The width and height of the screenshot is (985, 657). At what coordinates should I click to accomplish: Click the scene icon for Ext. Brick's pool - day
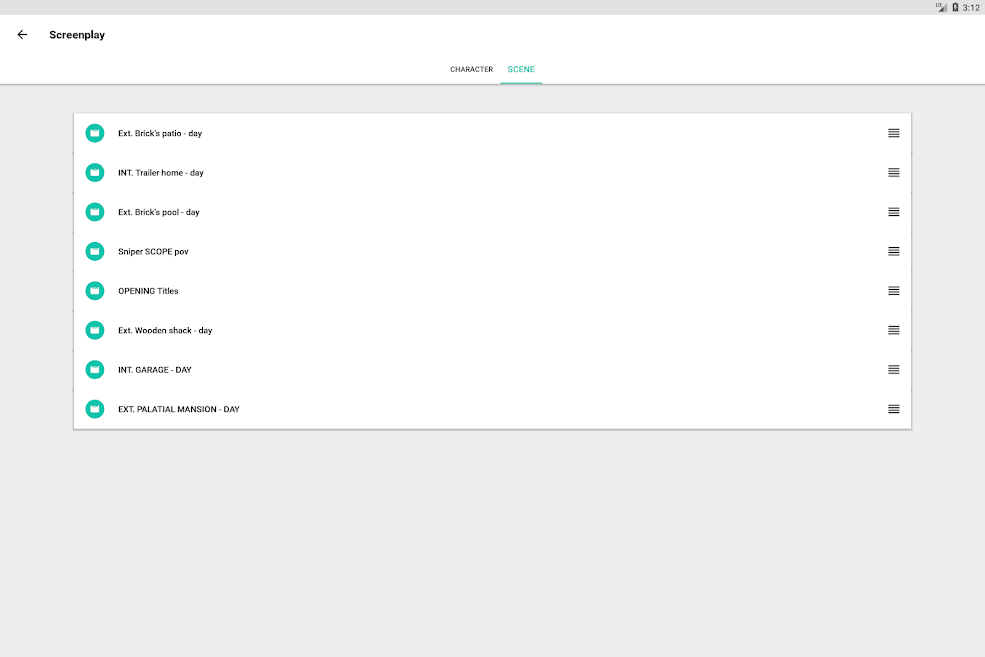(x=95, y=212)
